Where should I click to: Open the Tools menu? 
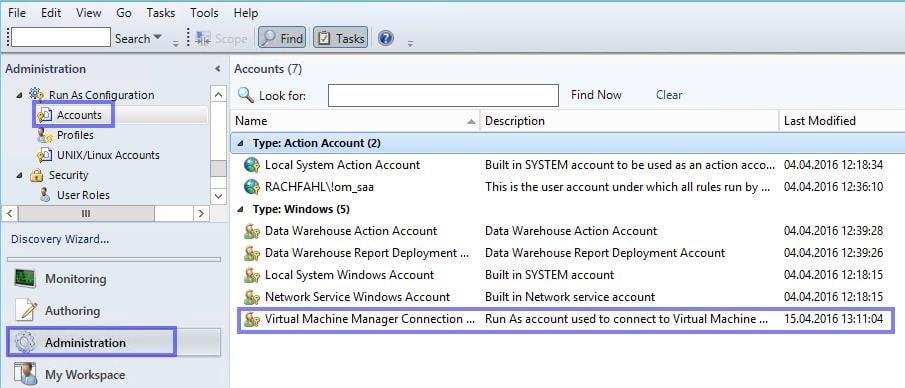click(204, 13)
